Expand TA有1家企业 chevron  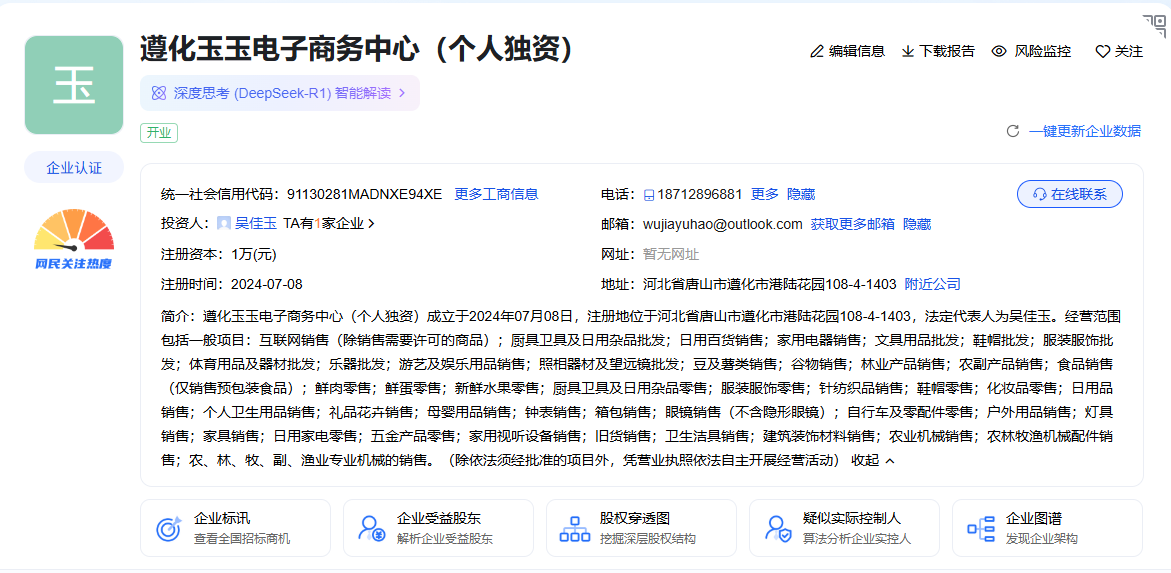point(372,223)
